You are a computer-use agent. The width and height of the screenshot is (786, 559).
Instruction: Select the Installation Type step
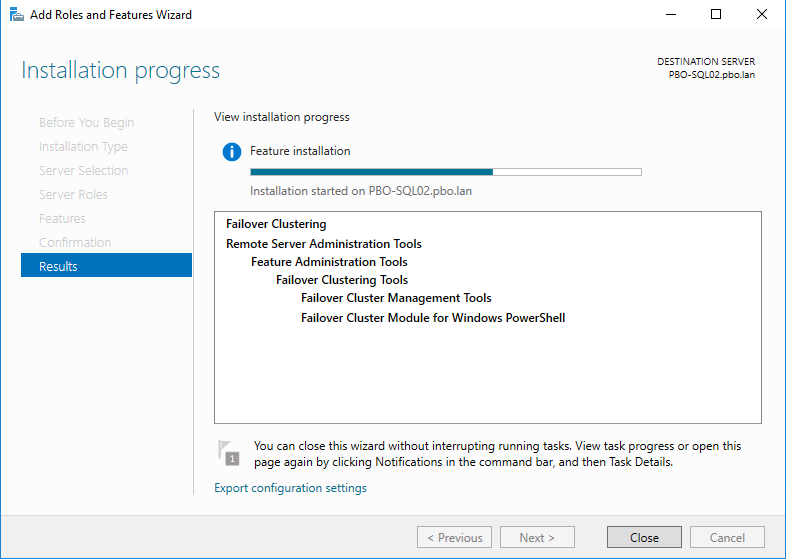click(83, 147)
